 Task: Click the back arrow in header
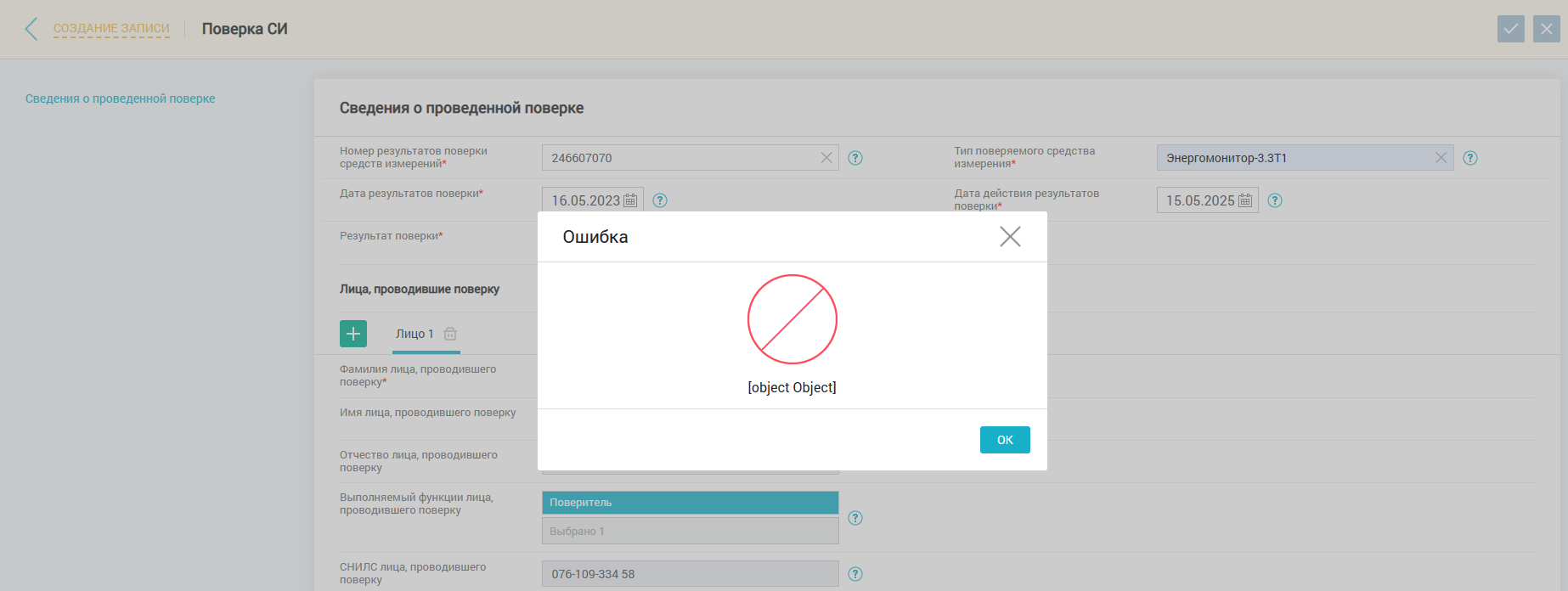coord(31,29)
